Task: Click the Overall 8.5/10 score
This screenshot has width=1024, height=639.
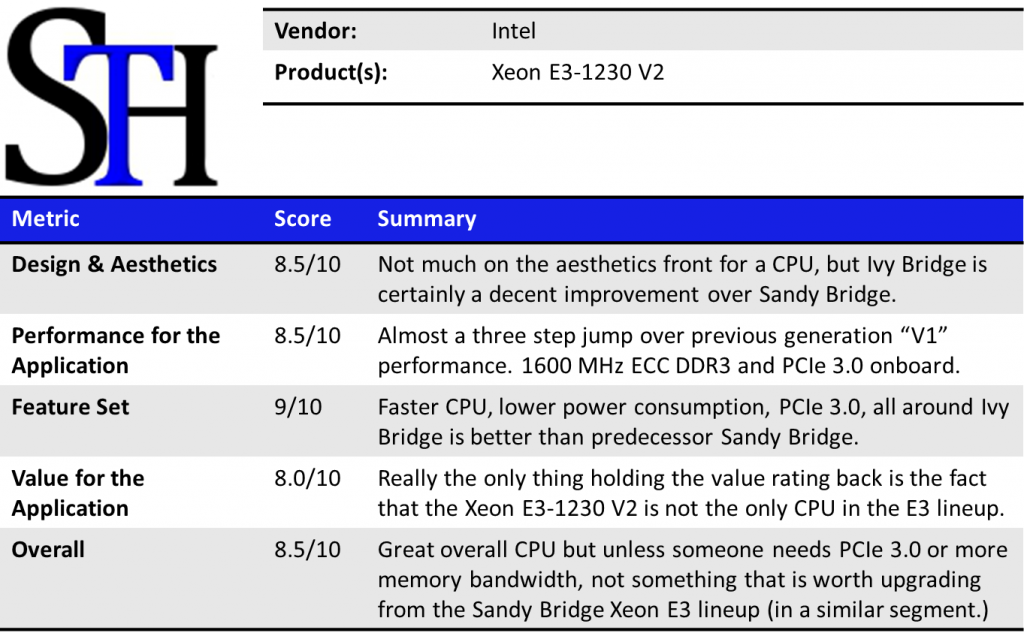Action: pos(307,550)
